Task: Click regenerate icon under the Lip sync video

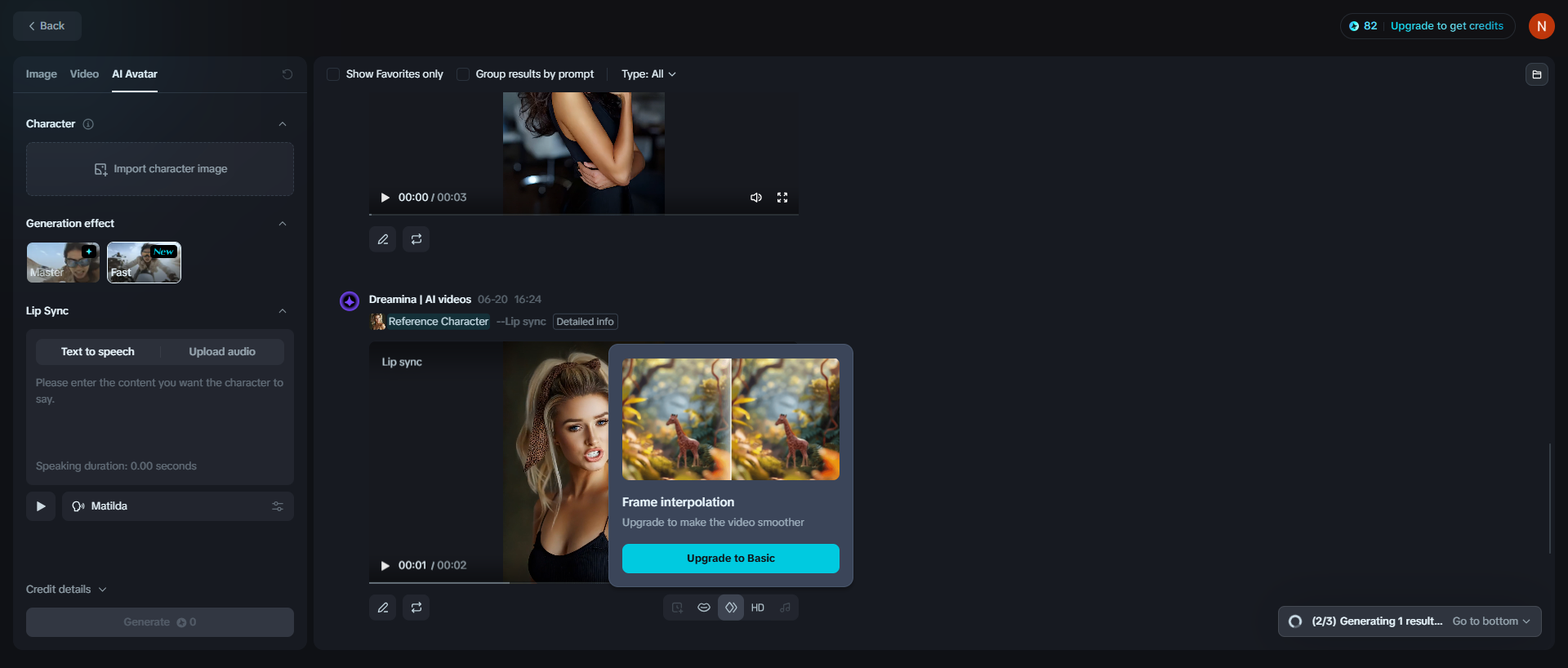Action: (416, 608)
